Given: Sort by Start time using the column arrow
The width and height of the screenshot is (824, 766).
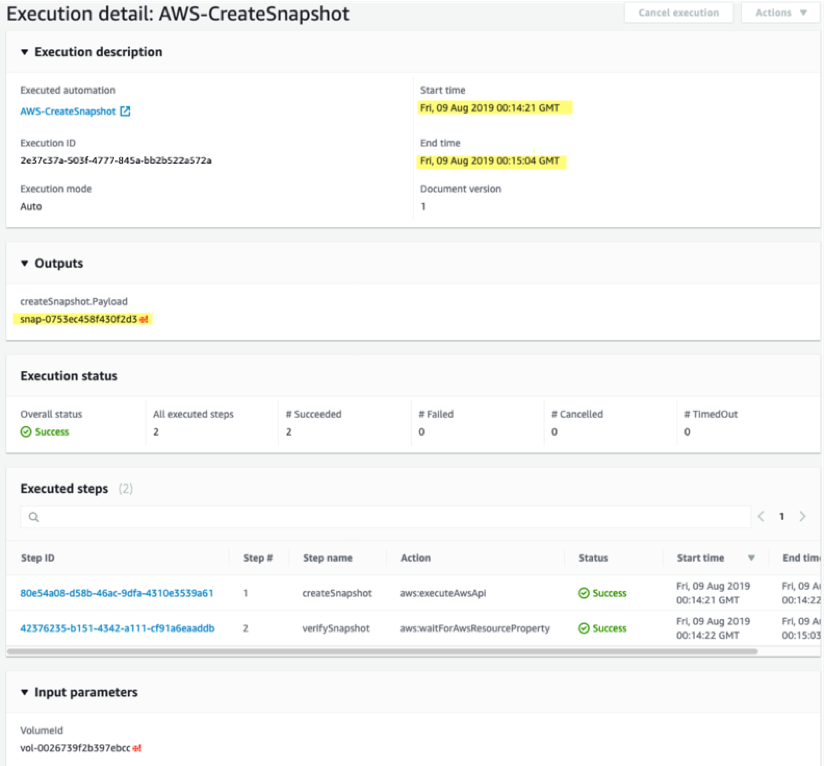Looking at the screenshot, I should pyautogui.click(x=751, y=558).
